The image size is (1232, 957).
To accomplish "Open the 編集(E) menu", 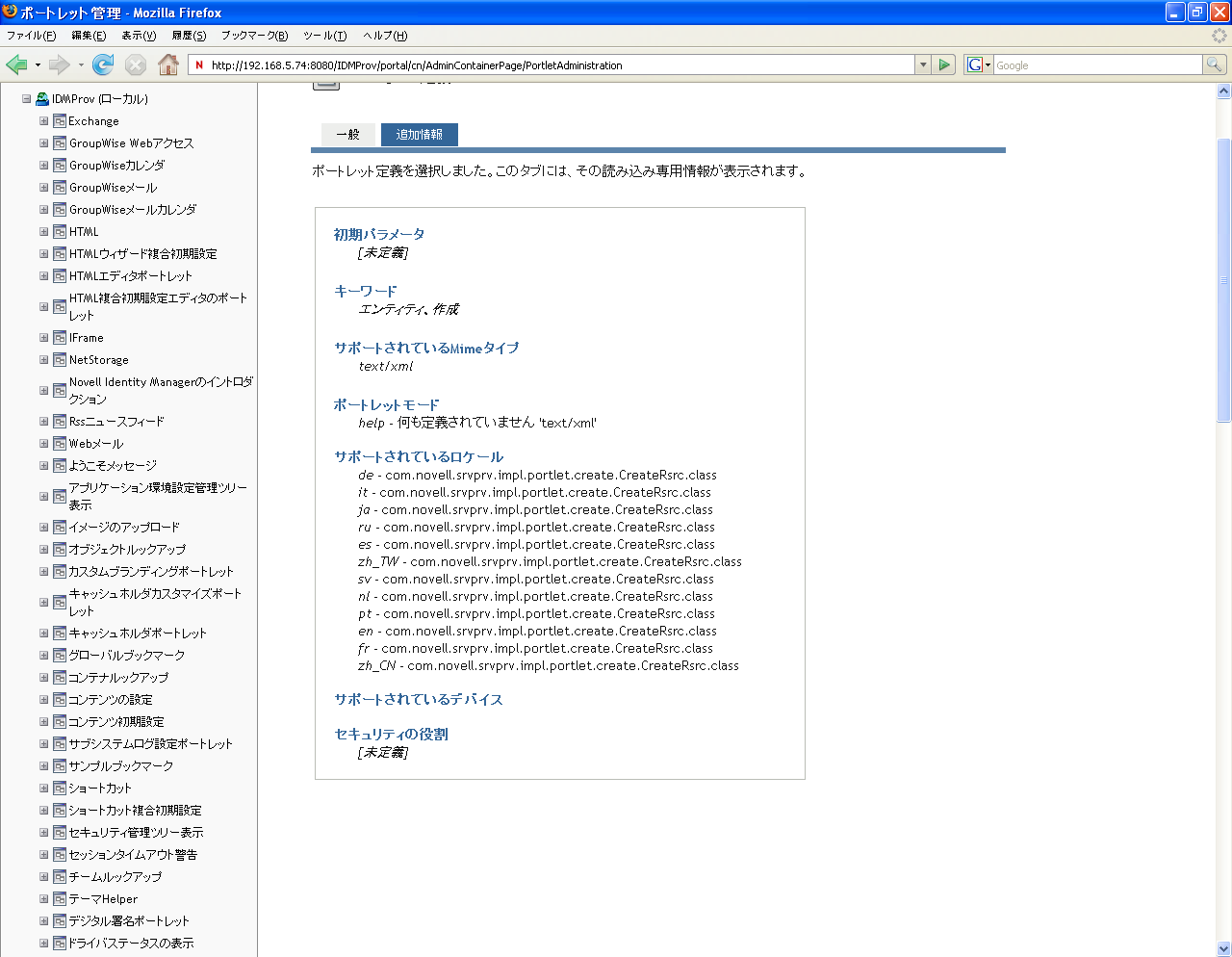I will [89, 36].
